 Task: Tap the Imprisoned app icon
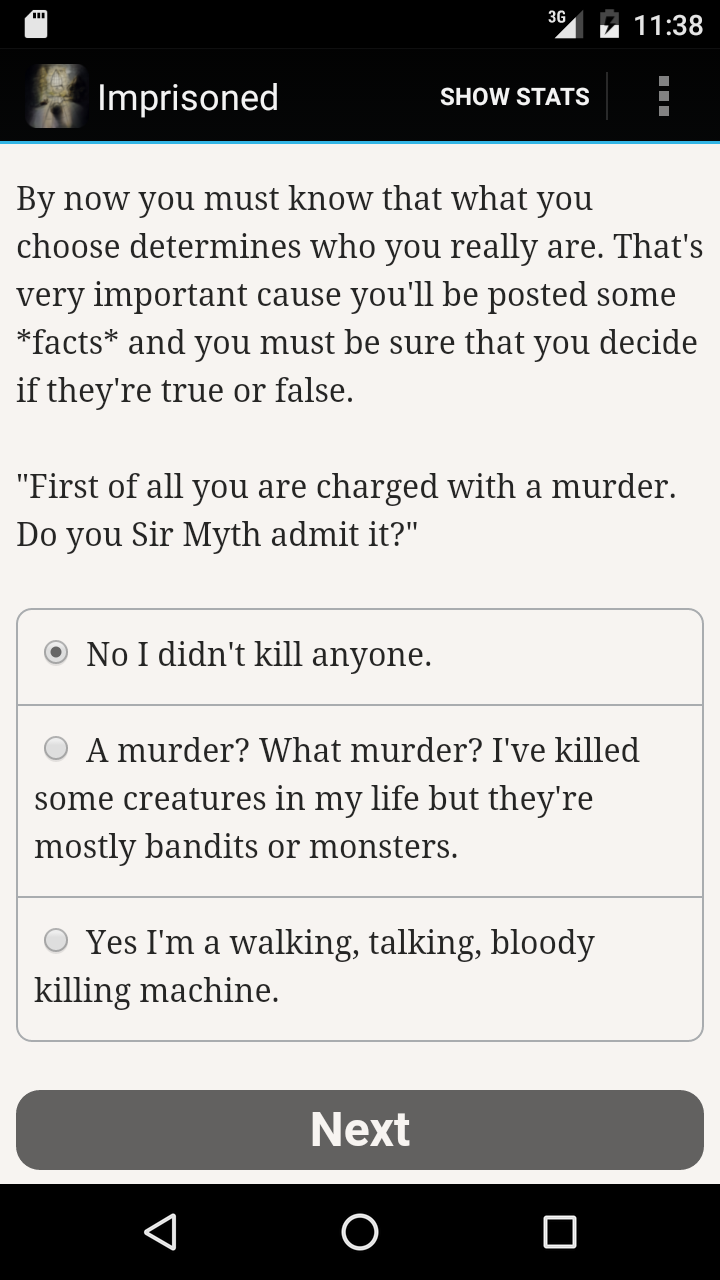56,97
